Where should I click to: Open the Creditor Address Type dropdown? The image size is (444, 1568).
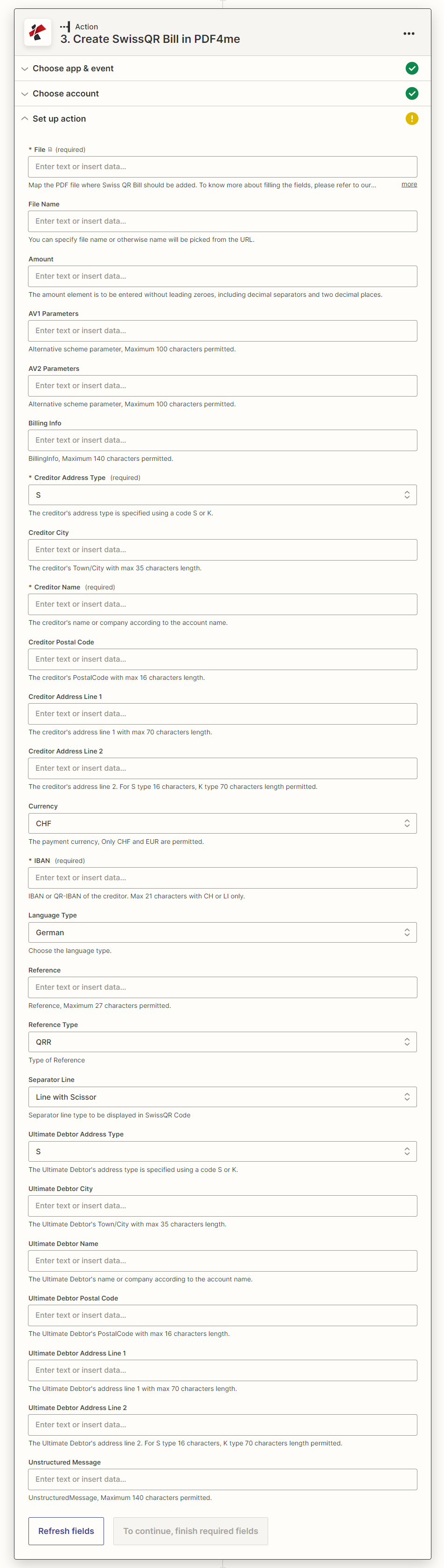pos(222,495)
